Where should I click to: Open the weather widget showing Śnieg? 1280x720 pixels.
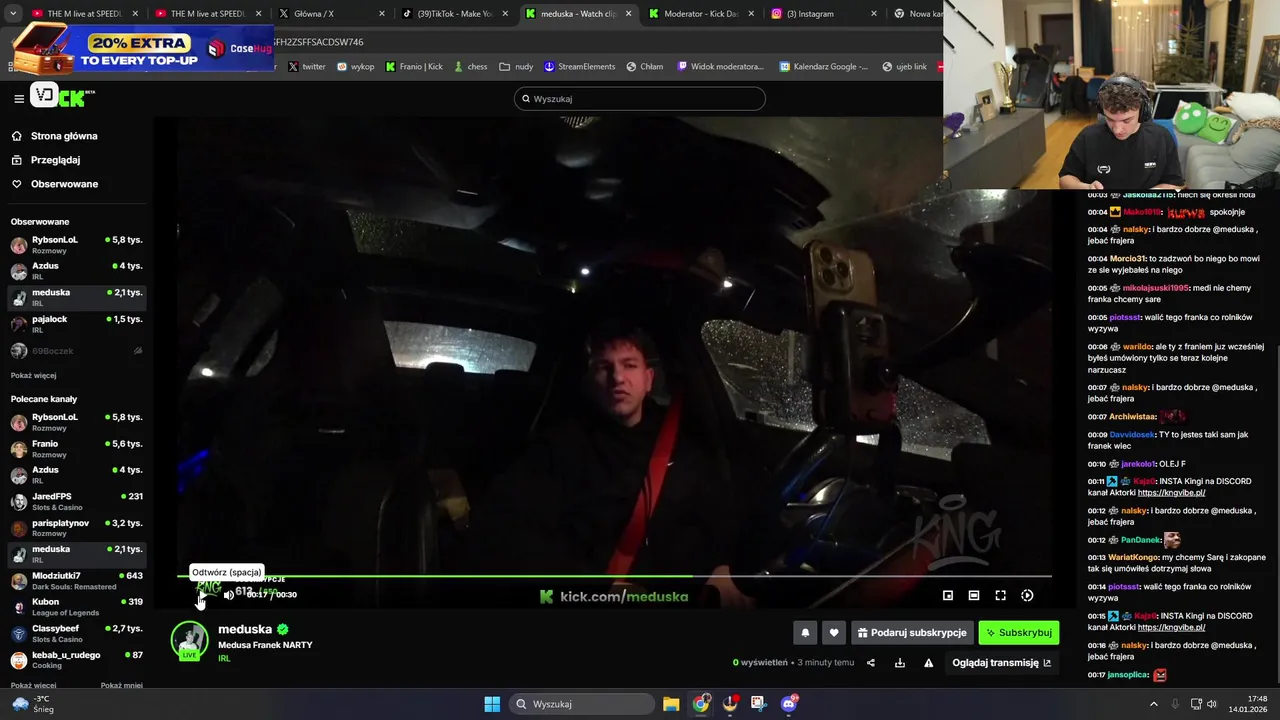(33, 704)
